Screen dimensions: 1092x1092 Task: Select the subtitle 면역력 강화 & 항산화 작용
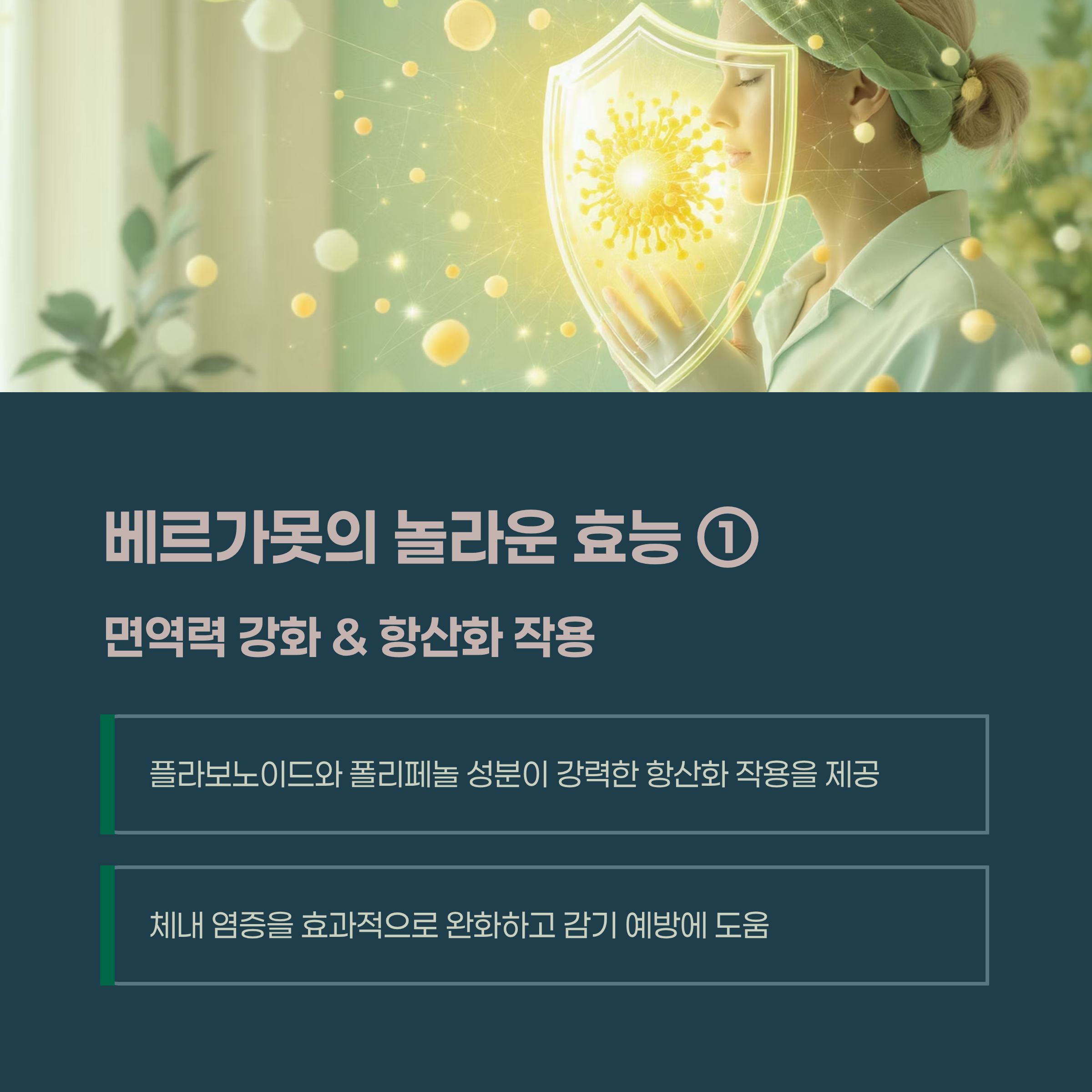(349, 637)
